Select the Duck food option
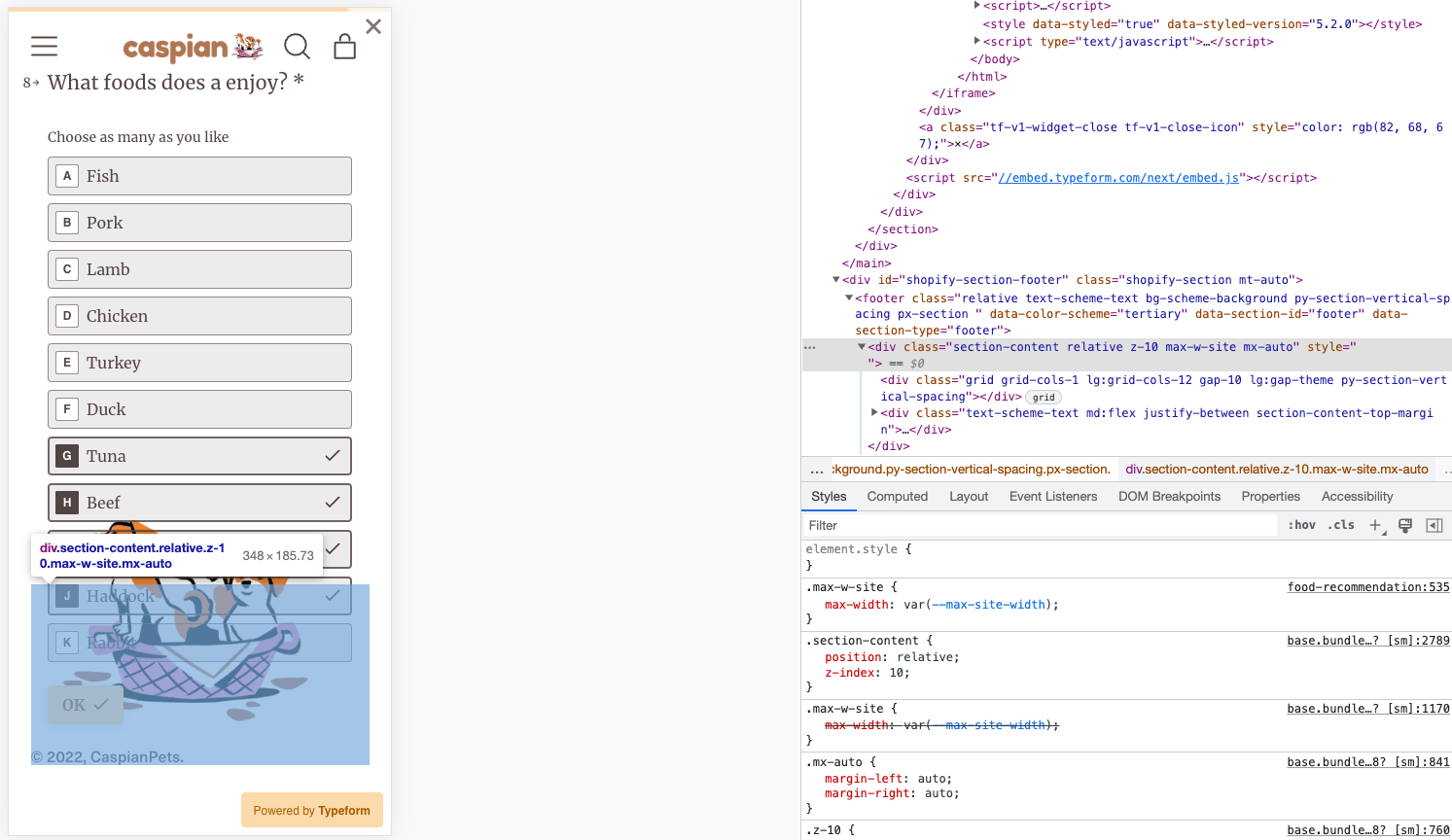1452x840 pixels. [199, 409]
